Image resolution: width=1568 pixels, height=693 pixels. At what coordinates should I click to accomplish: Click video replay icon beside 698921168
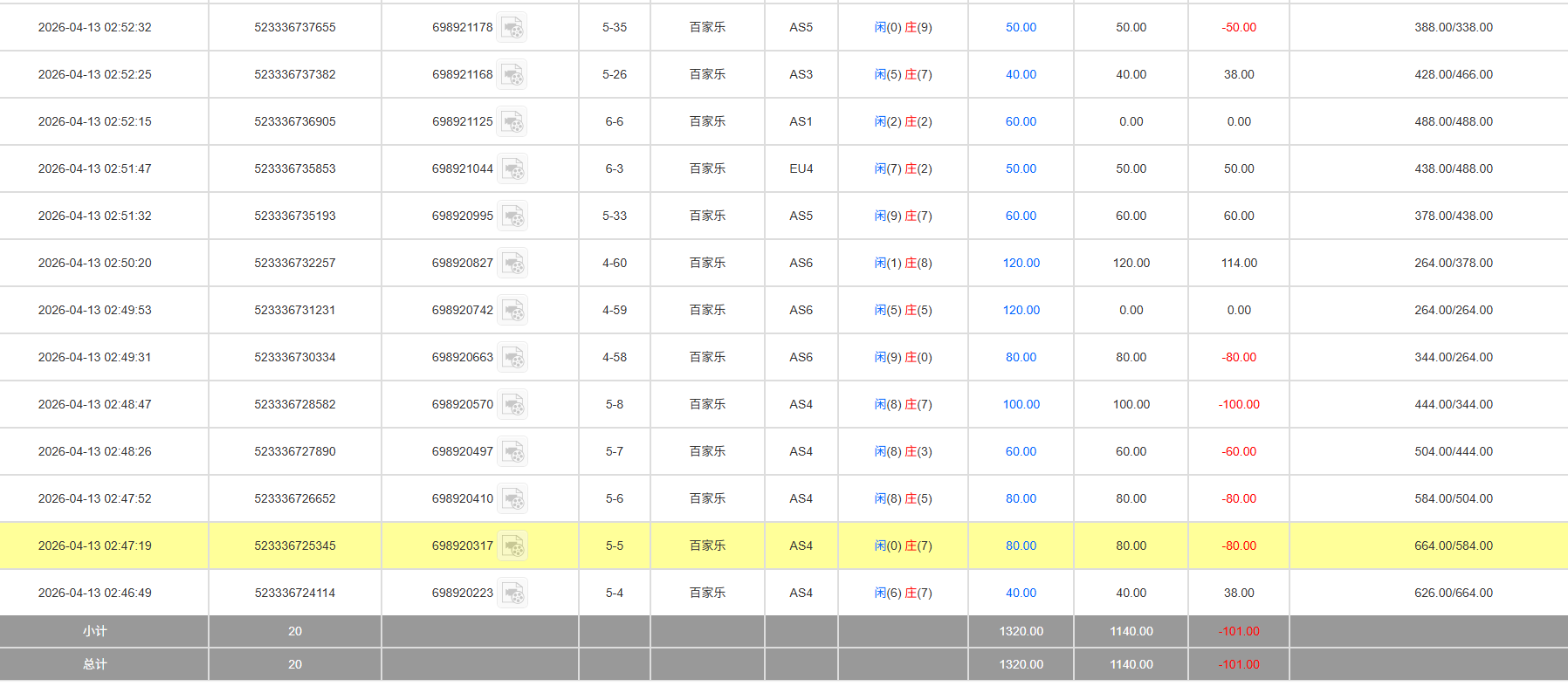click(512, 75)
